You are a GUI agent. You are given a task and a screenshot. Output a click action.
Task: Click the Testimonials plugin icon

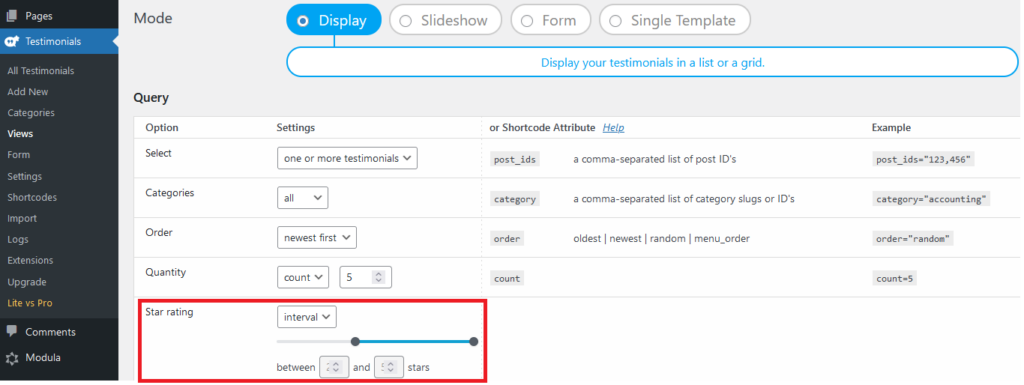(11, 41)
